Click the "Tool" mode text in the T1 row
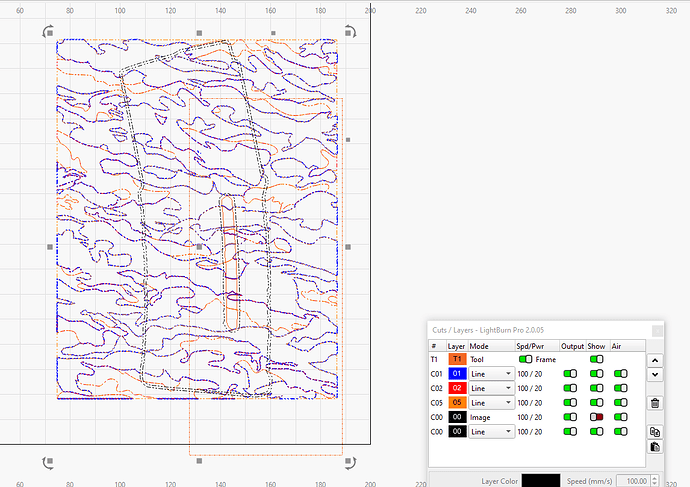This screenshot has height=487, width=690. [x=477, y=359]
